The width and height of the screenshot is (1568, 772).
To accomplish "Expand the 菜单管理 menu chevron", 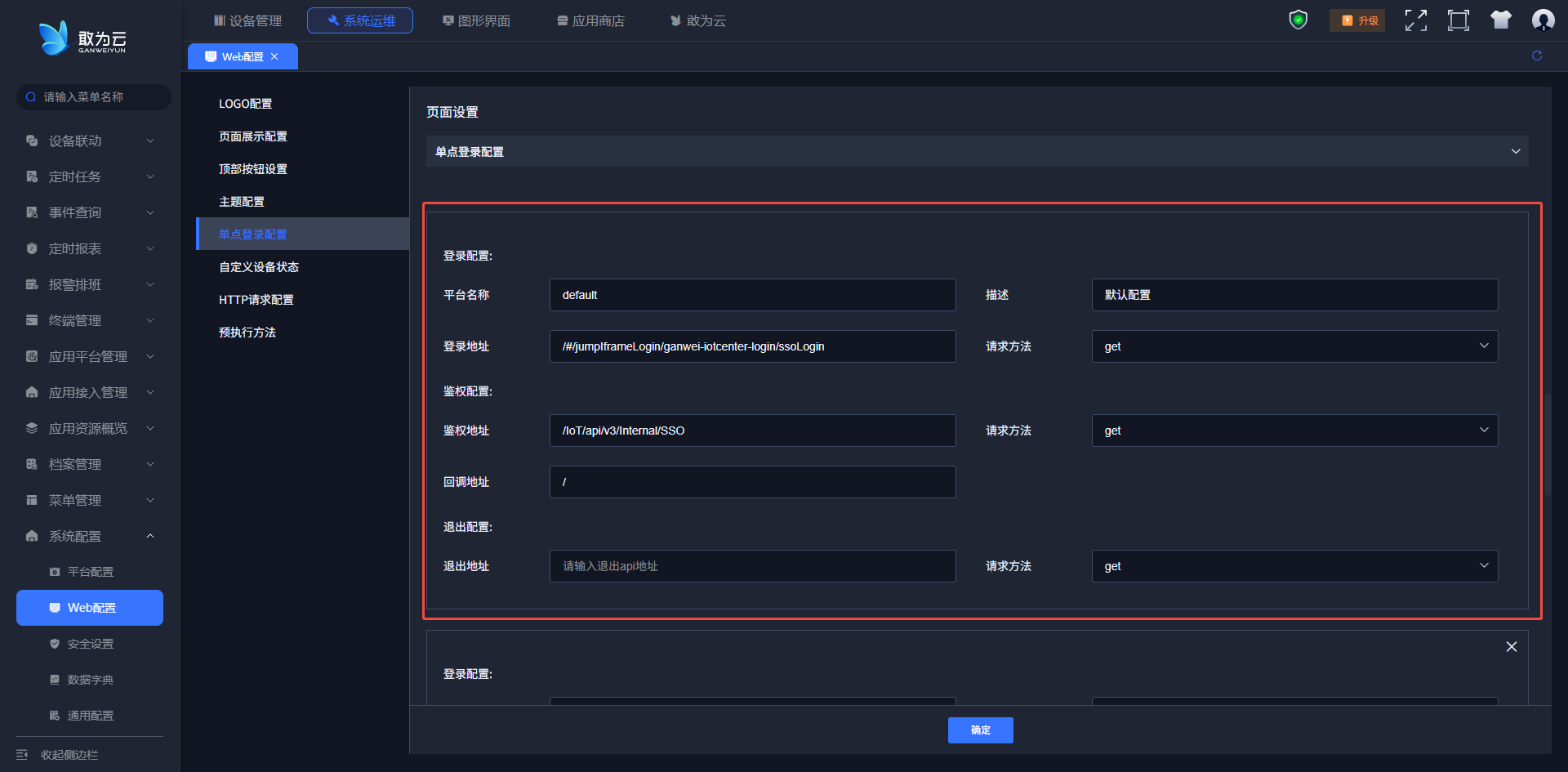I will click(x=150, y=500).
